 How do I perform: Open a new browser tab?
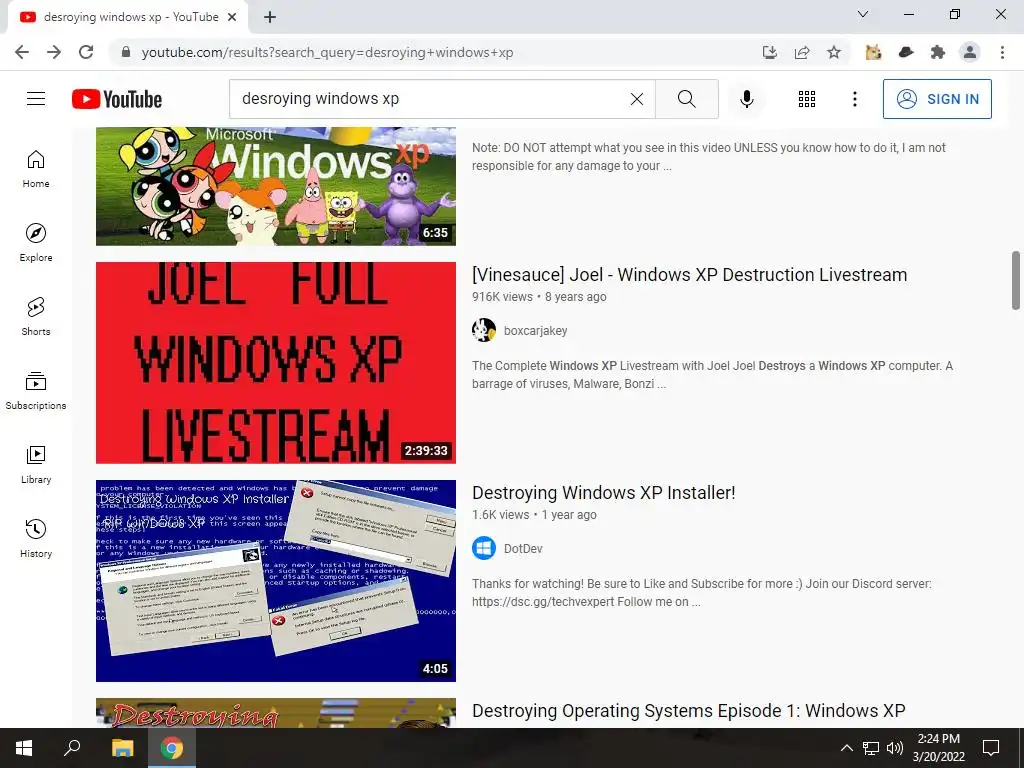click(x=270, y=18)
